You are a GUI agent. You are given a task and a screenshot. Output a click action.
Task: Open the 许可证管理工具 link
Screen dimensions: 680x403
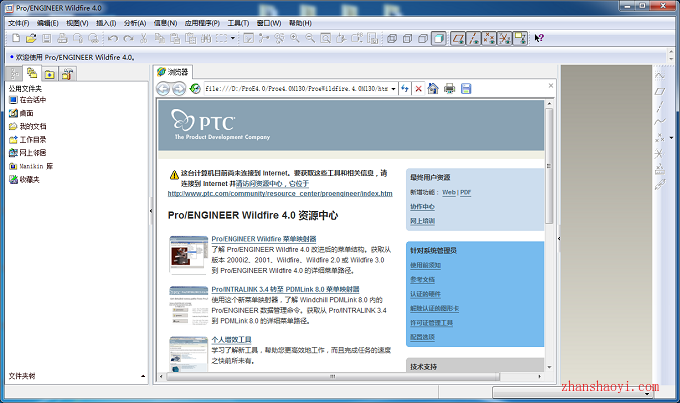click(x=432, y=323)
